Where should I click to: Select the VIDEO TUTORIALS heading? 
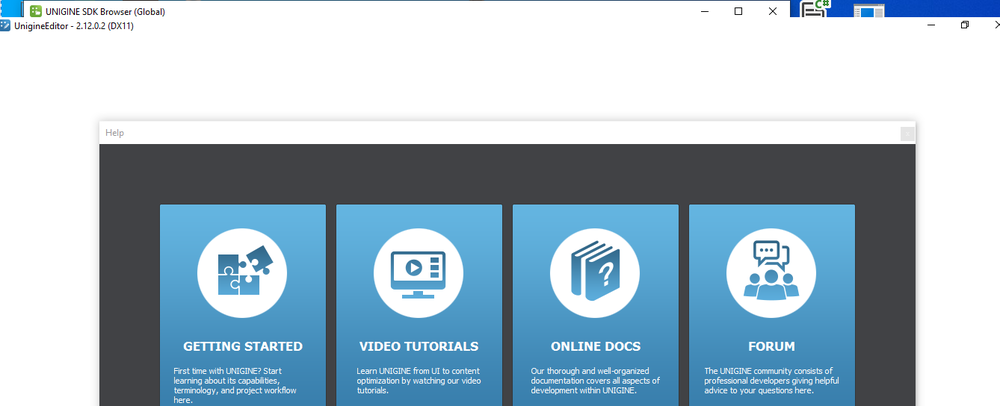[x=419, y=347]
